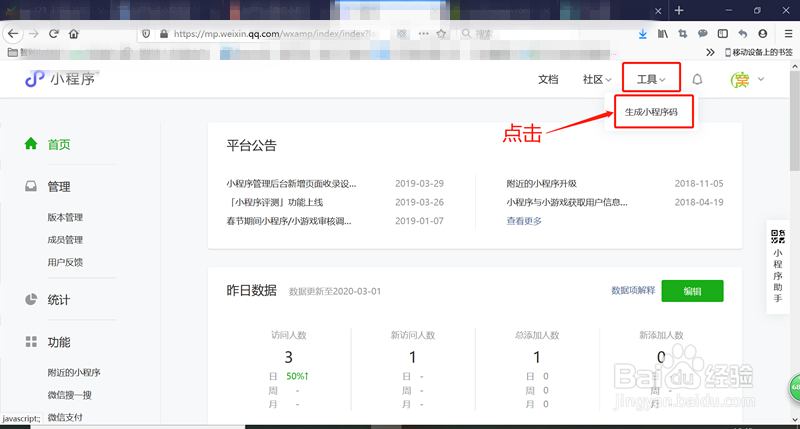
Task: Click the 数据更新至2020-03-01 text
Action: click(335, 291)
